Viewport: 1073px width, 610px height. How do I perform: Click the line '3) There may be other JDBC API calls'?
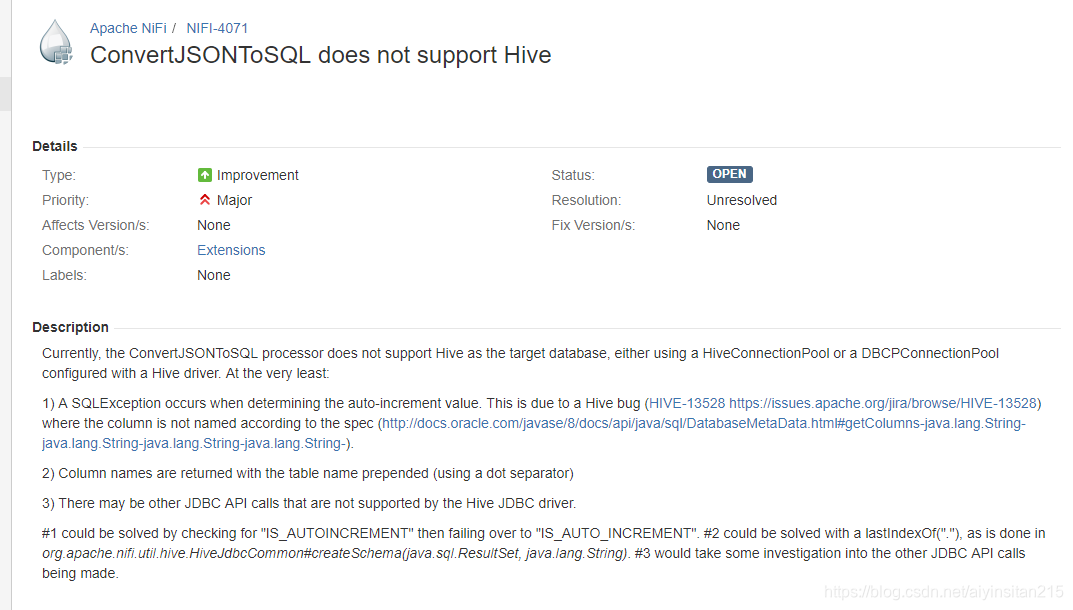pos(309,503)
